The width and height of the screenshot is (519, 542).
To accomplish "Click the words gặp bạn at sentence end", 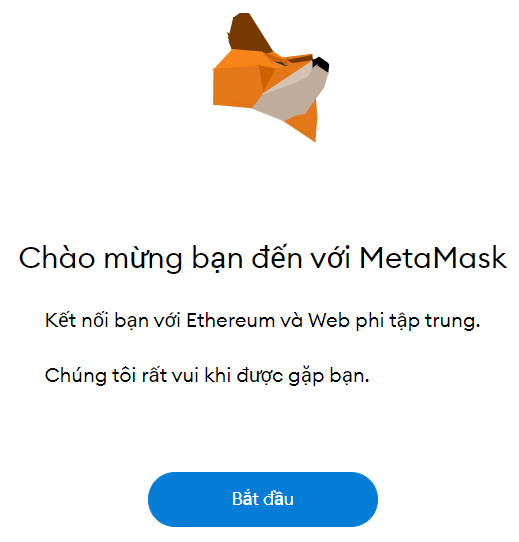I will [328, 377].
